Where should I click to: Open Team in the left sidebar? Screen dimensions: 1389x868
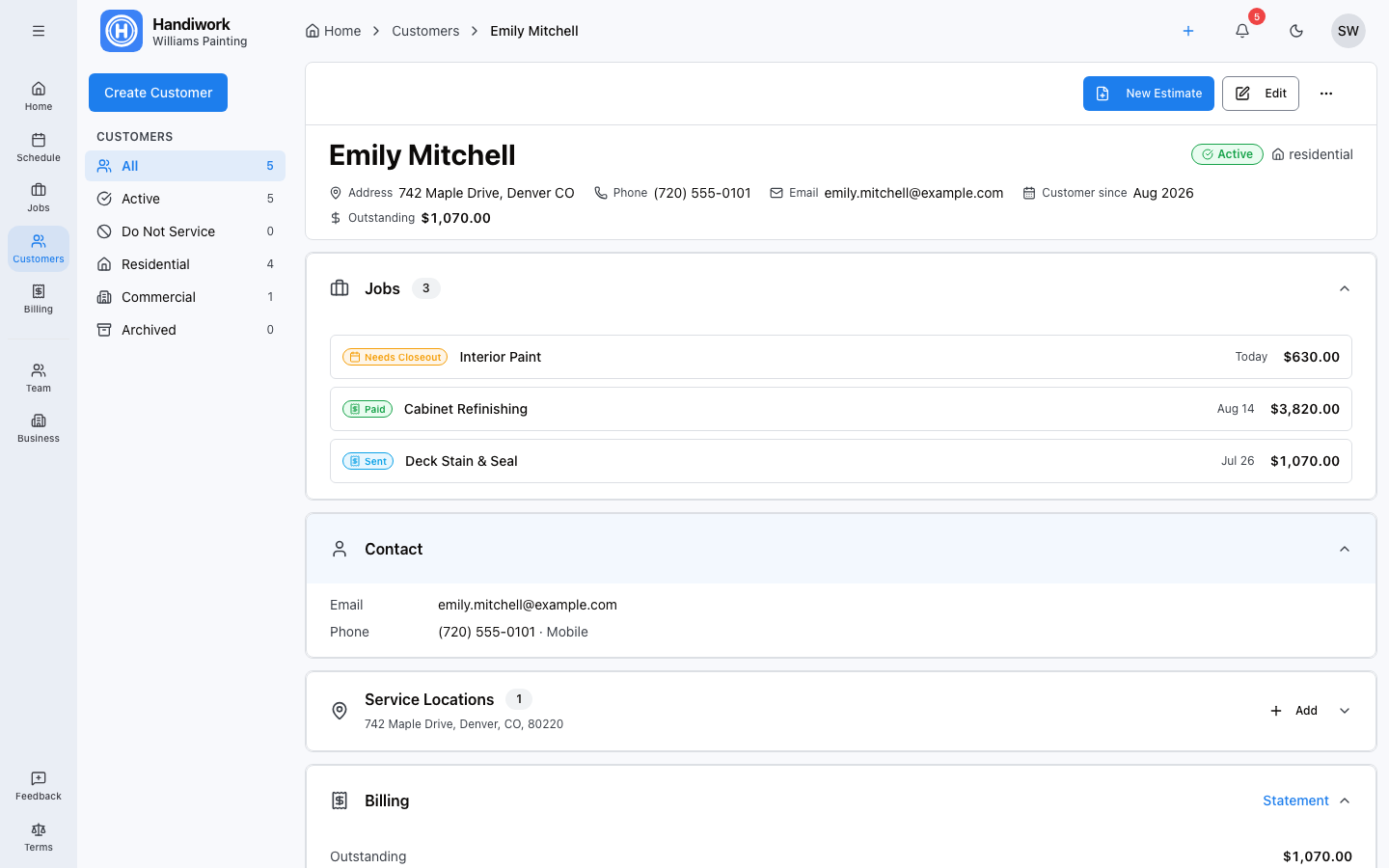tap(39, 378)
